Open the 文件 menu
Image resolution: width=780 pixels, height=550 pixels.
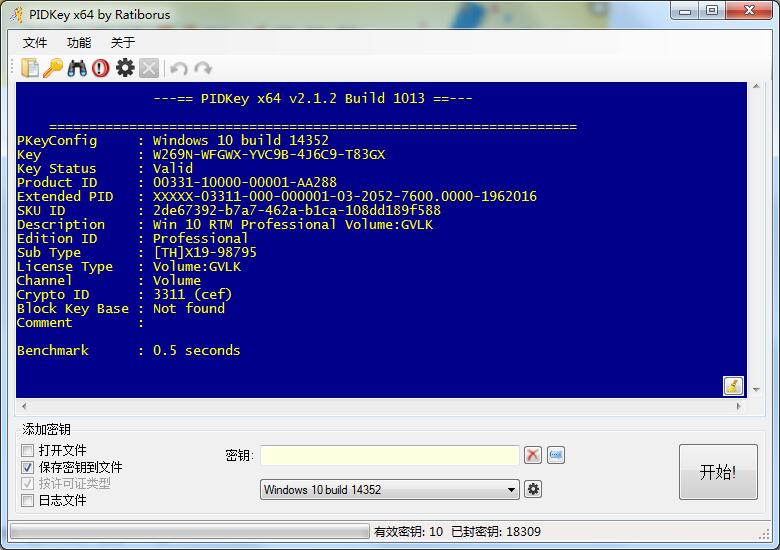[x=35, y=43]
